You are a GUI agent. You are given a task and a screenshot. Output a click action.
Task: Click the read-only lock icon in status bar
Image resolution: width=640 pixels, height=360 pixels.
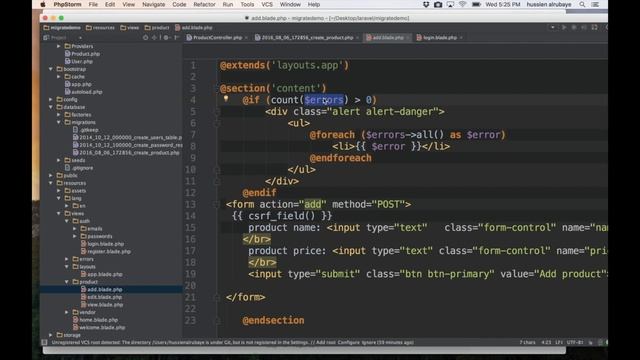[591, 342]
